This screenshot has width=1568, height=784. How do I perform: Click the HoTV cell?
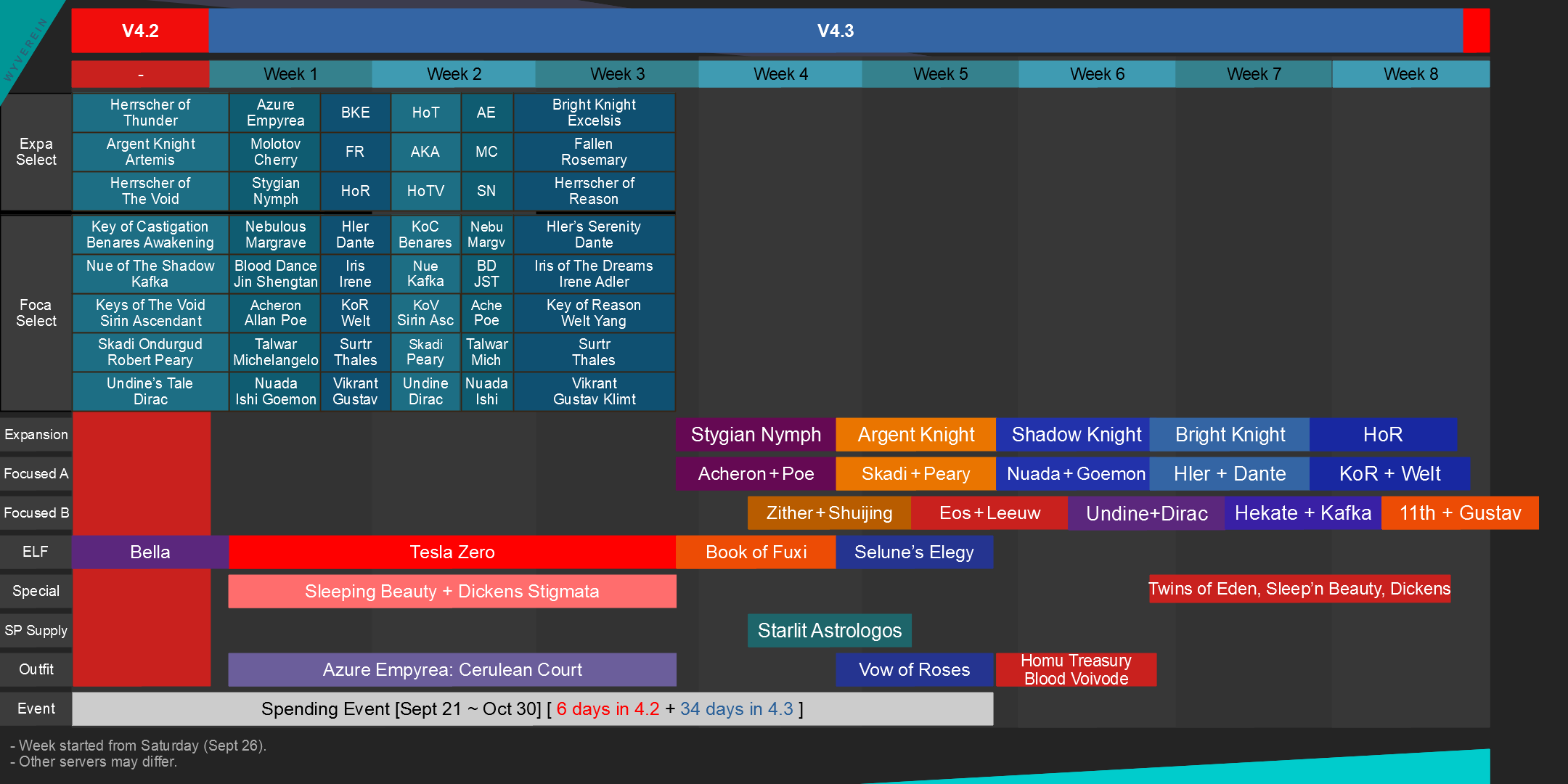click(x=425, y=191)
